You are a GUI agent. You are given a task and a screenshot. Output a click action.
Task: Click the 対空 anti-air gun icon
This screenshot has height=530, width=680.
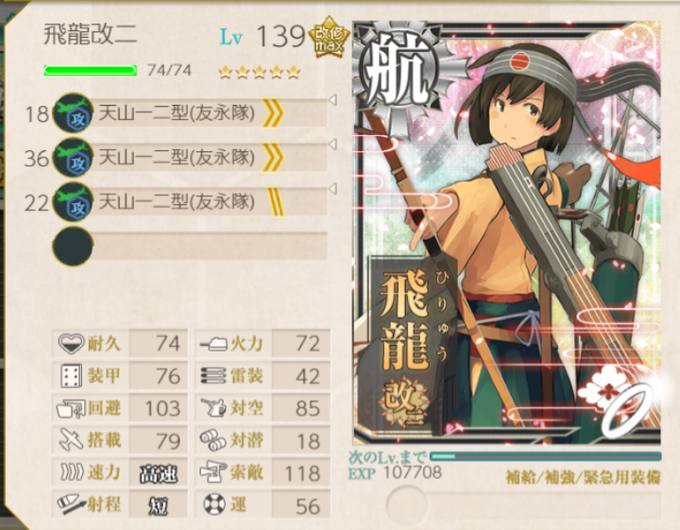tap(213, 407)
